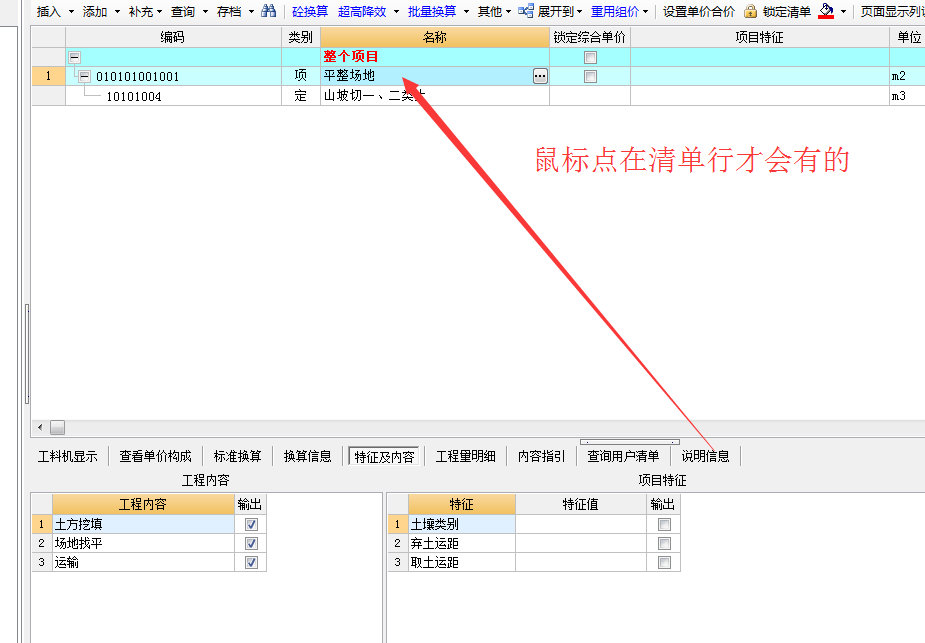Switch to 查询用户清单 tab
This screenshot has height=643, width=925.
click(623, 456)
